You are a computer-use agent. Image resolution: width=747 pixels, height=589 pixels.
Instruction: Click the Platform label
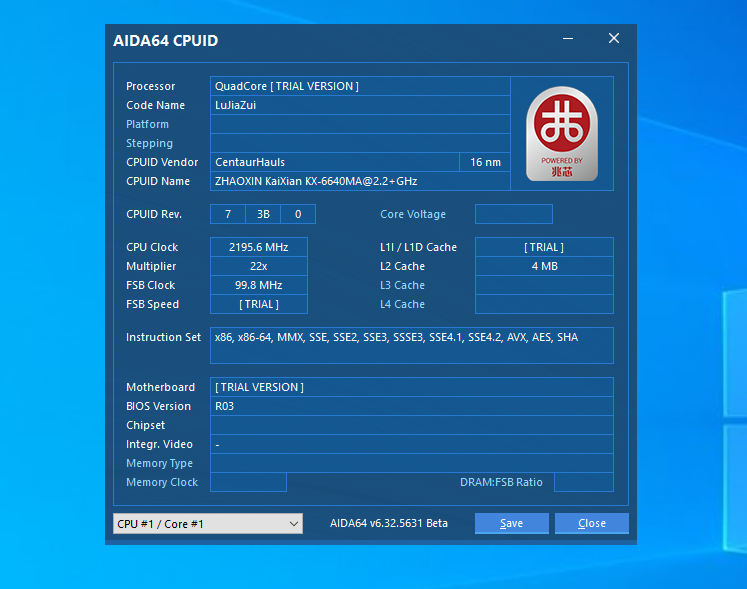147,124
